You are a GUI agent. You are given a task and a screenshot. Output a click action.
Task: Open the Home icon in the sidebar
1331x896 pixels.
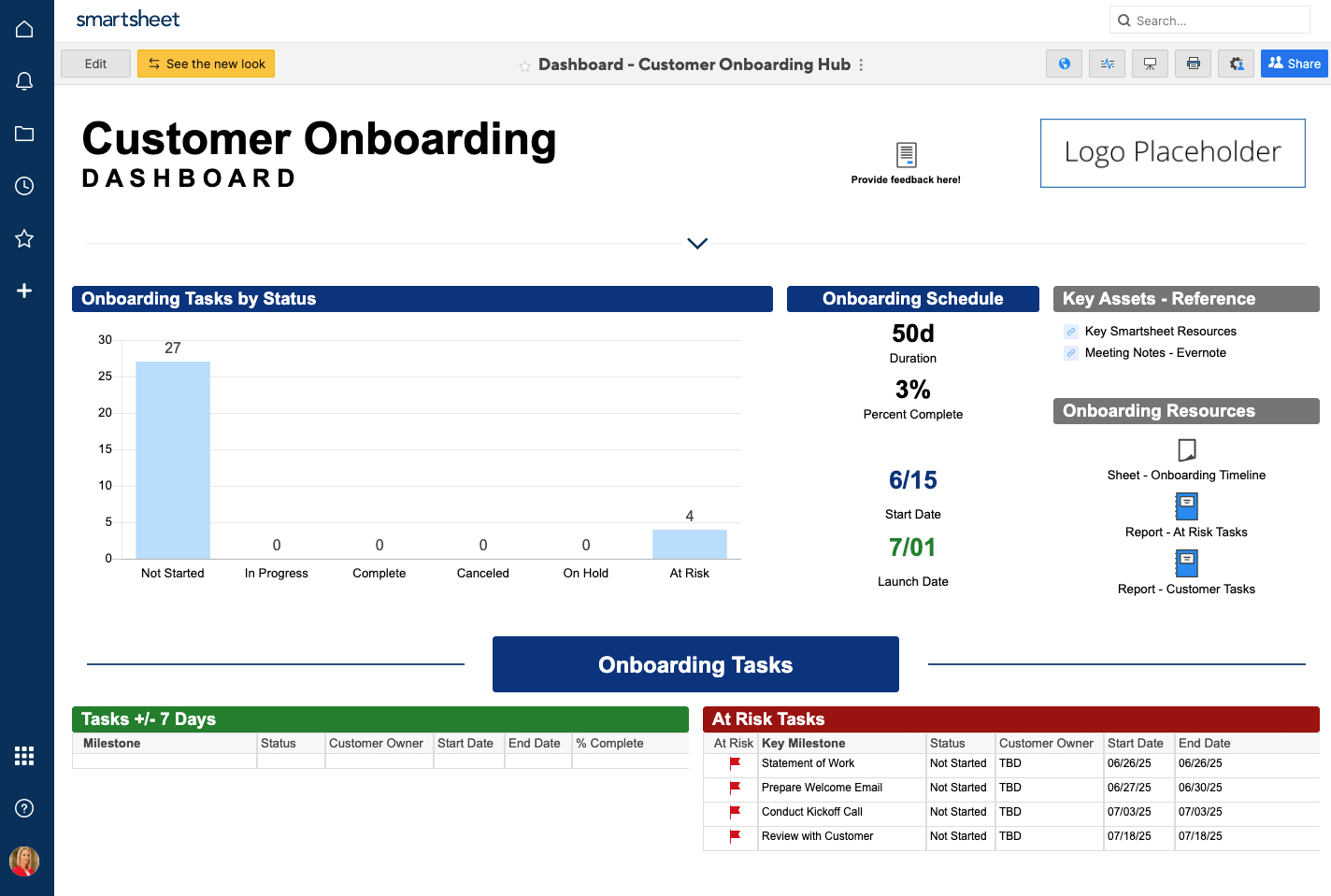[x=24, y=30]
